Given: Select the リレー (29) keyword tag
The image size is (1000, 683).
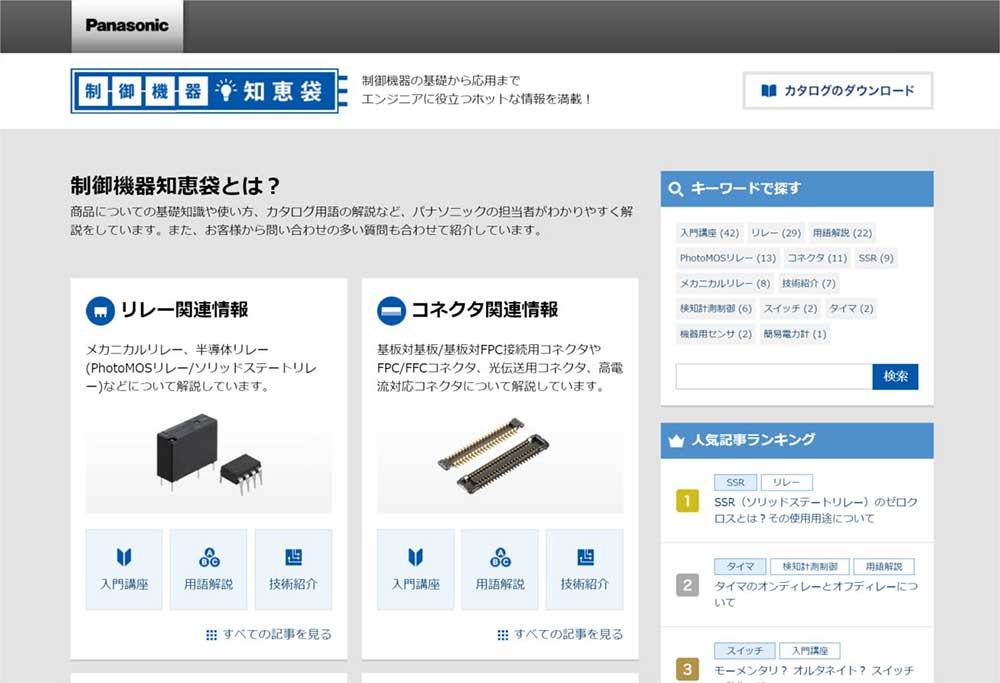Looking at the screenshot, I should pos(775,233).
